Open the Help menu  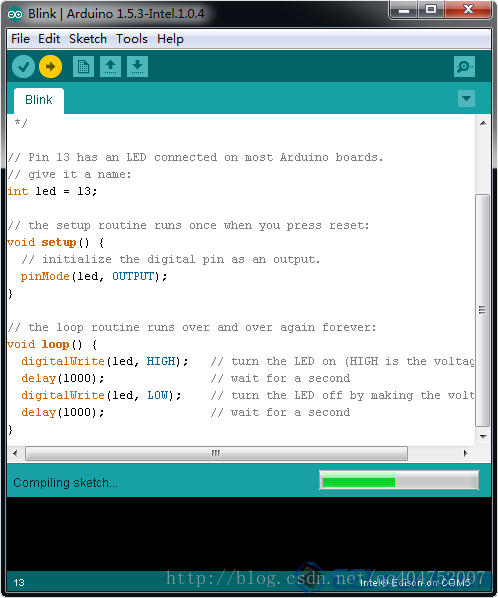click(170, 39)
